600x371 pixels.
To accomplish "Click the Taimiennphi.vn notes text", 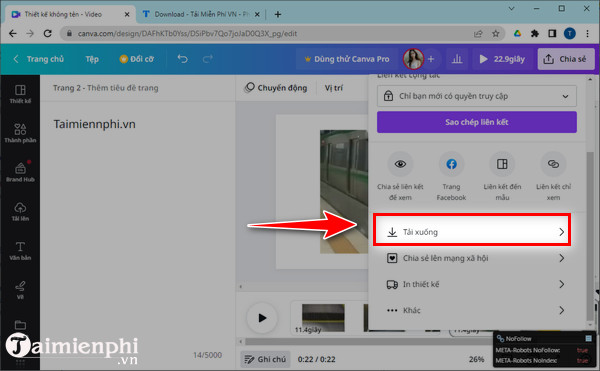I will (95, 124).
